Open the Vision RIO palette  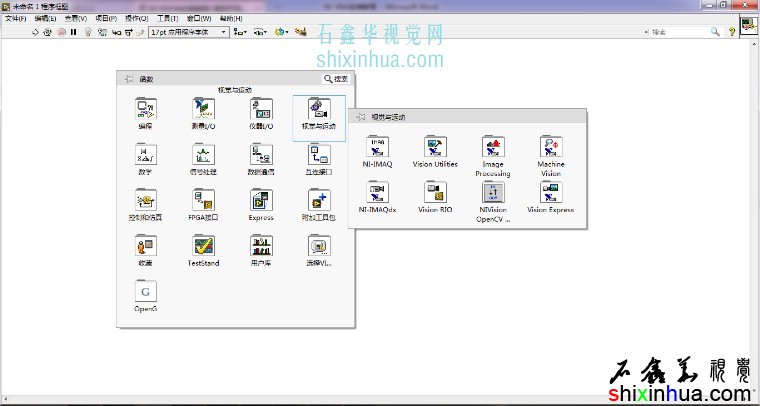coord(435,193)
